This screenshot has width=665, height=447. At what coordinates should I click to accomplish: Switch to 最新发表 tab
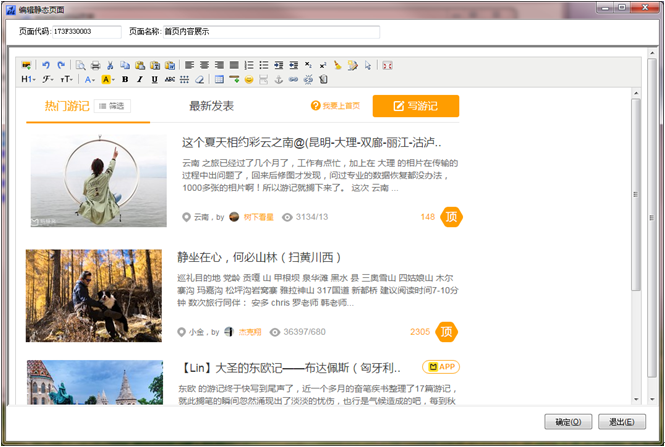click(212, 106)
